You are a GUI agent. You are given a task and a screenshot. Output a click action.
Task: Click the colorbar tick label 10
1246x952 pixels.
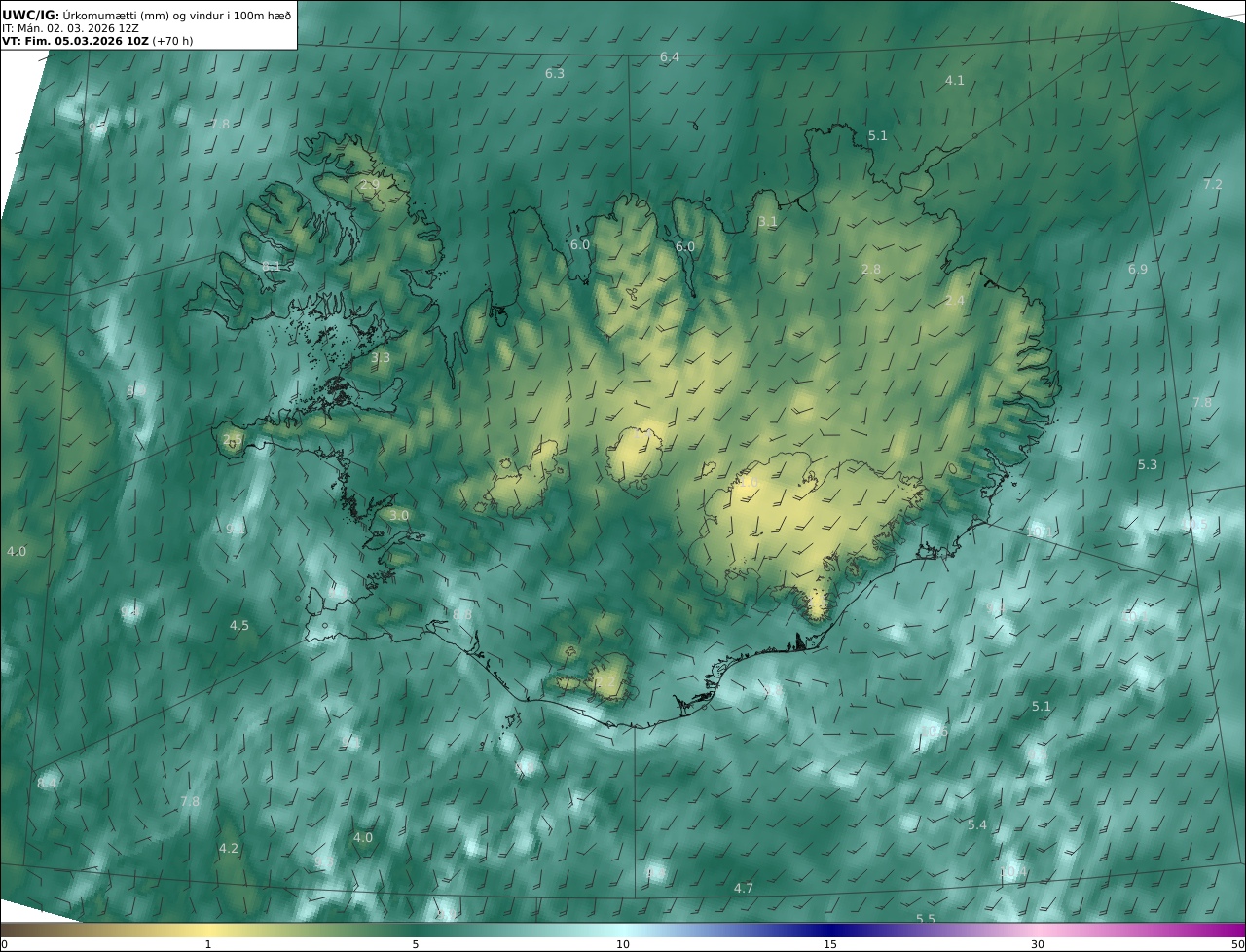click(x=623, y=944)
